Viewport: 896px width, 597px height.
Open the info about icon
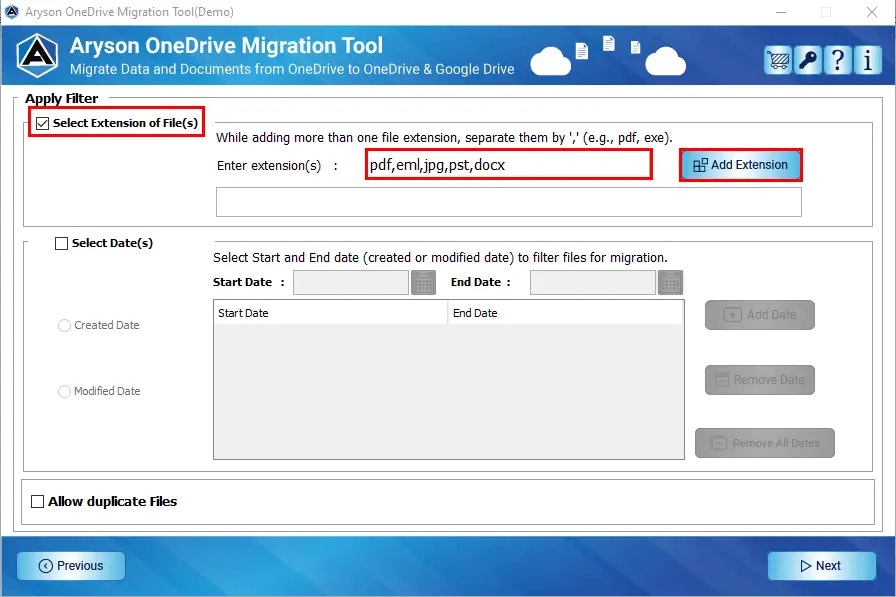867,60
